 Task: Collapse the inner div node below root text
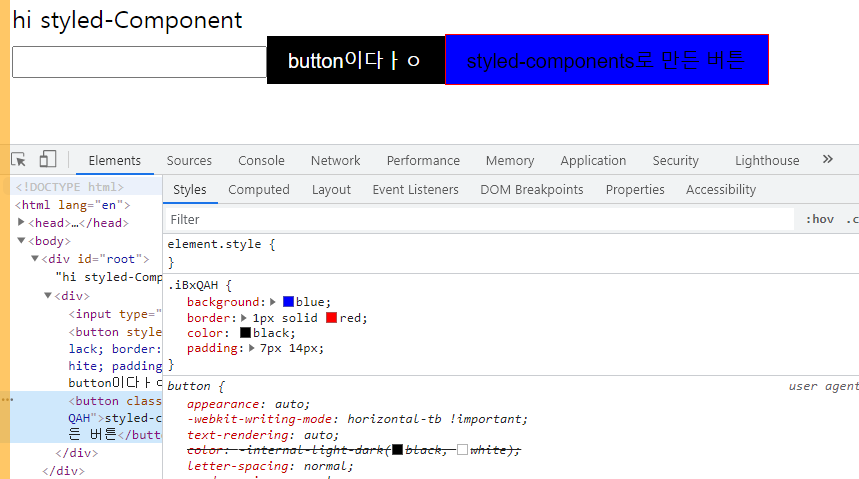pos(48,295)
